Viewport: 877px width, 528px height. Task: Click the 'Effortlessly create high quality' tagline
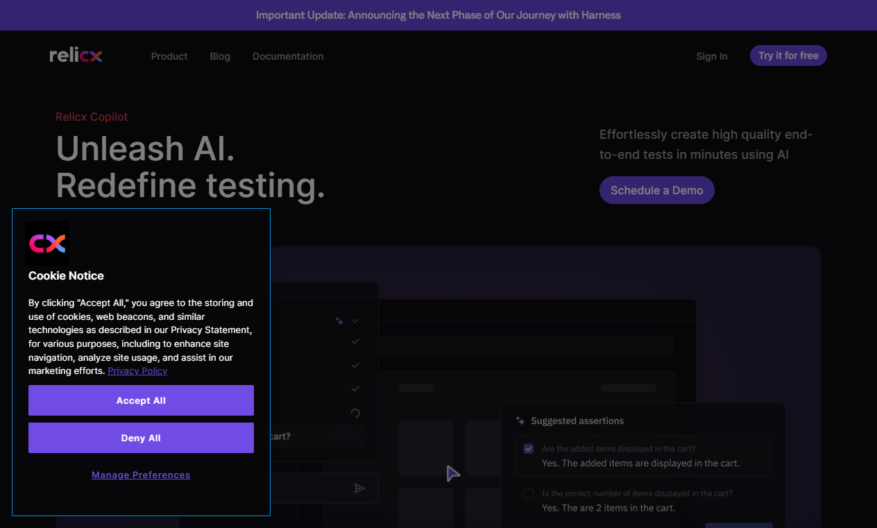click(x=706, y=144)
